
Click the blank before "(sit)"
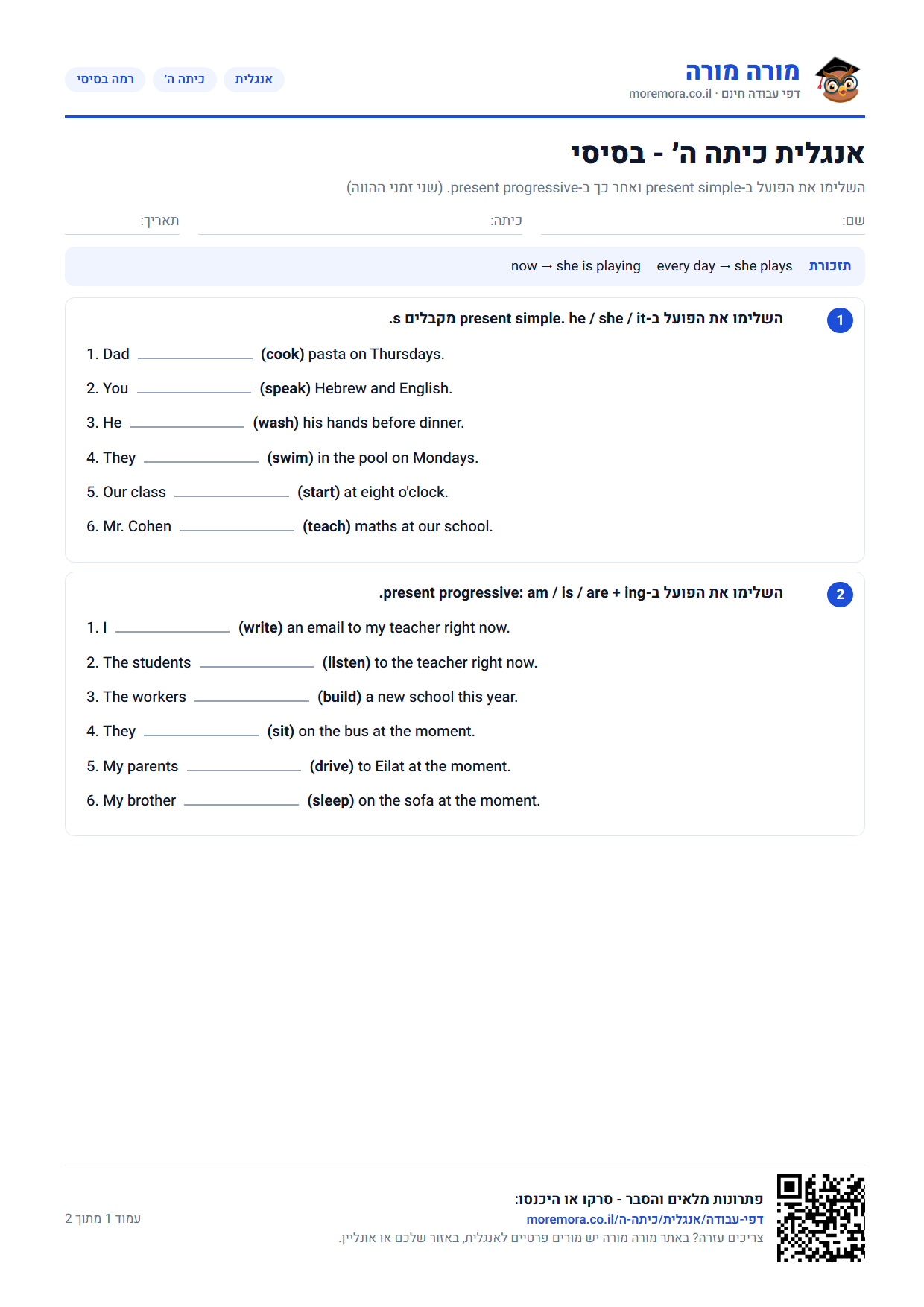[201, 732]
